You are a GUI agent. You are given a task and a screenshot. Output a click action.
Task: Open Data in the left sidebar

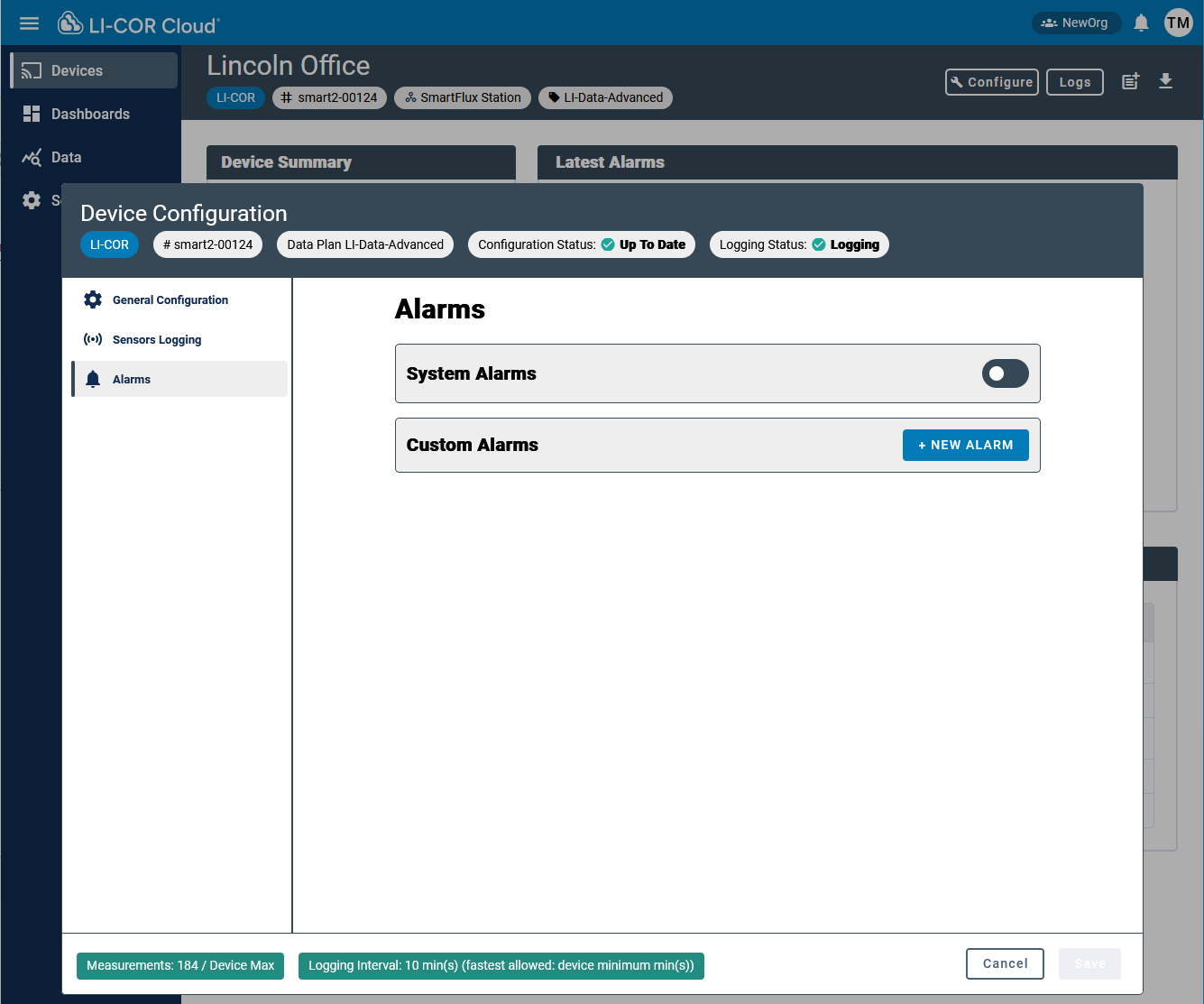tap(94, 157)
